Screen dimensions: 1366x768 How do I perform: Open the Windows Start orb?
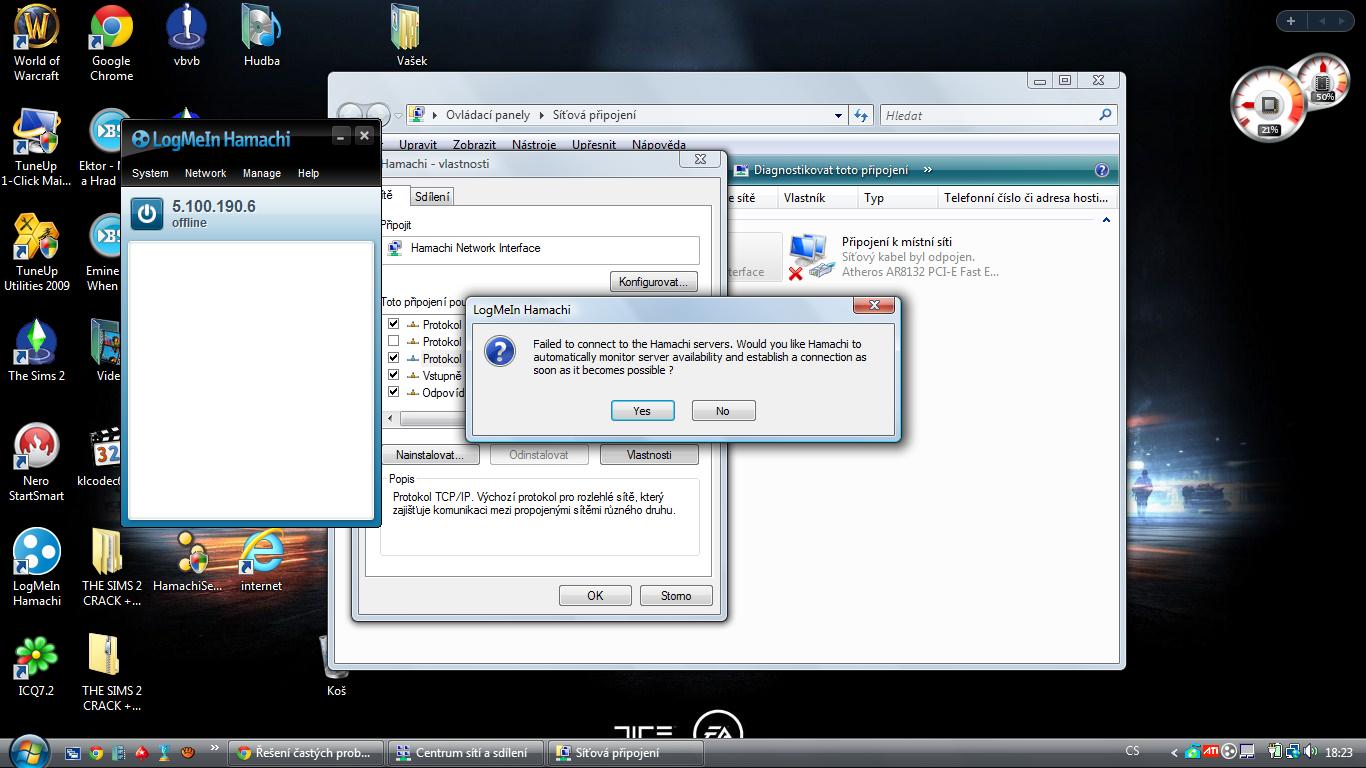tap(27, 750)
